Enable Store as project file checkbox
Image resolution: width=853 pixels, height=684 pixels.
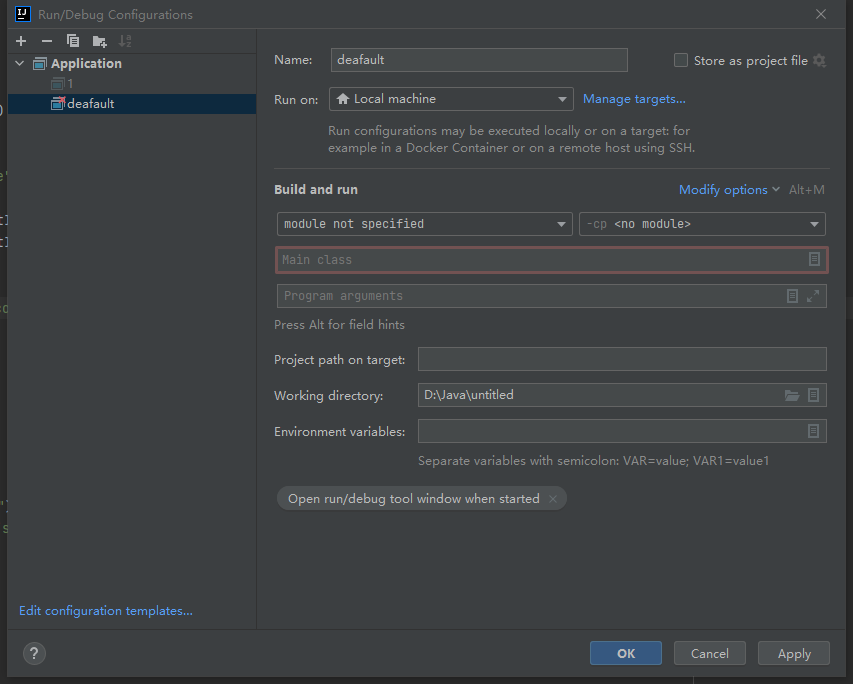pyautogui.click(x=681, y=61)
